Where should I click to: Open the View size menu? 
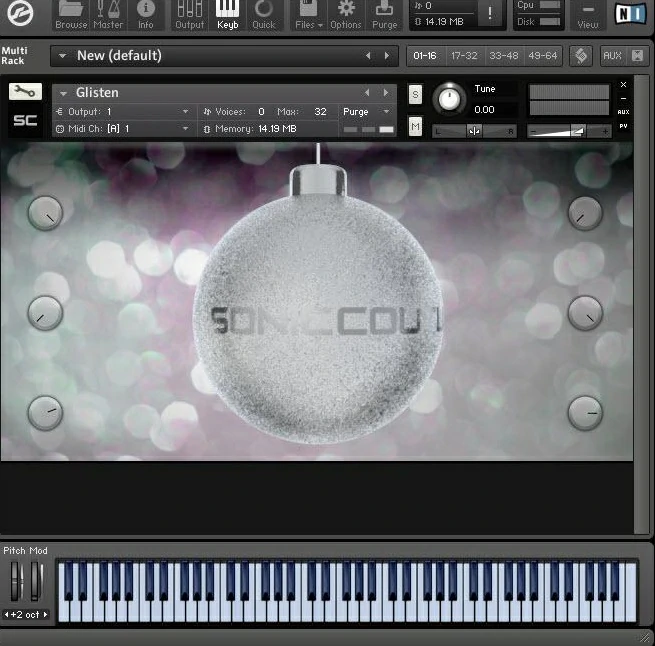pos(588,15)
